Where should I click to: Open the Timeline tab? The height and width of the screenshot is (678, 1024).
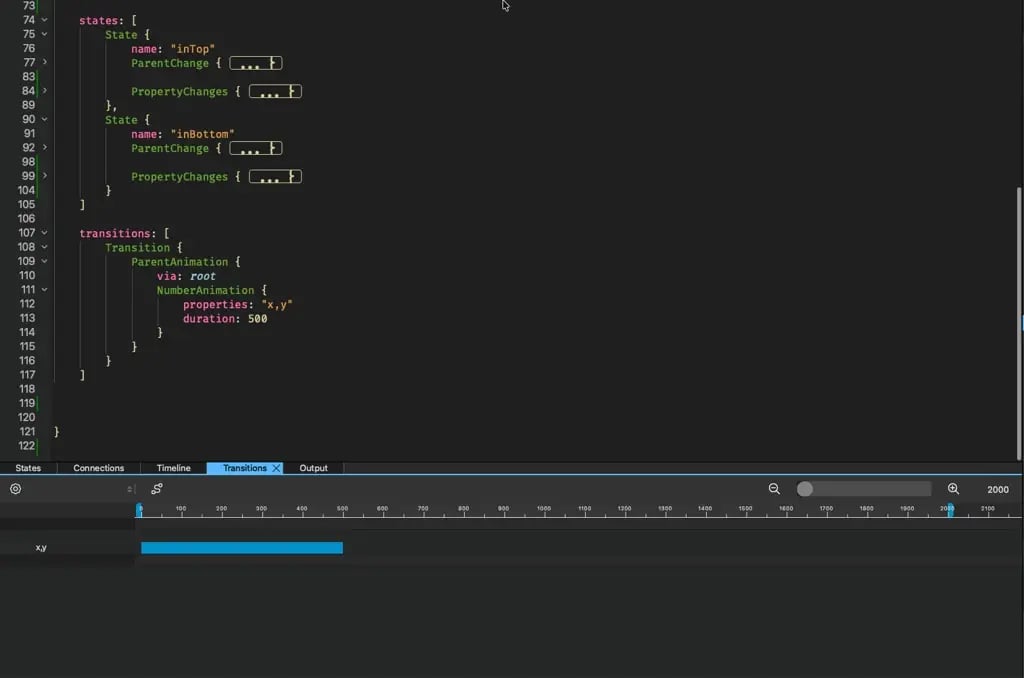(172, 467)
